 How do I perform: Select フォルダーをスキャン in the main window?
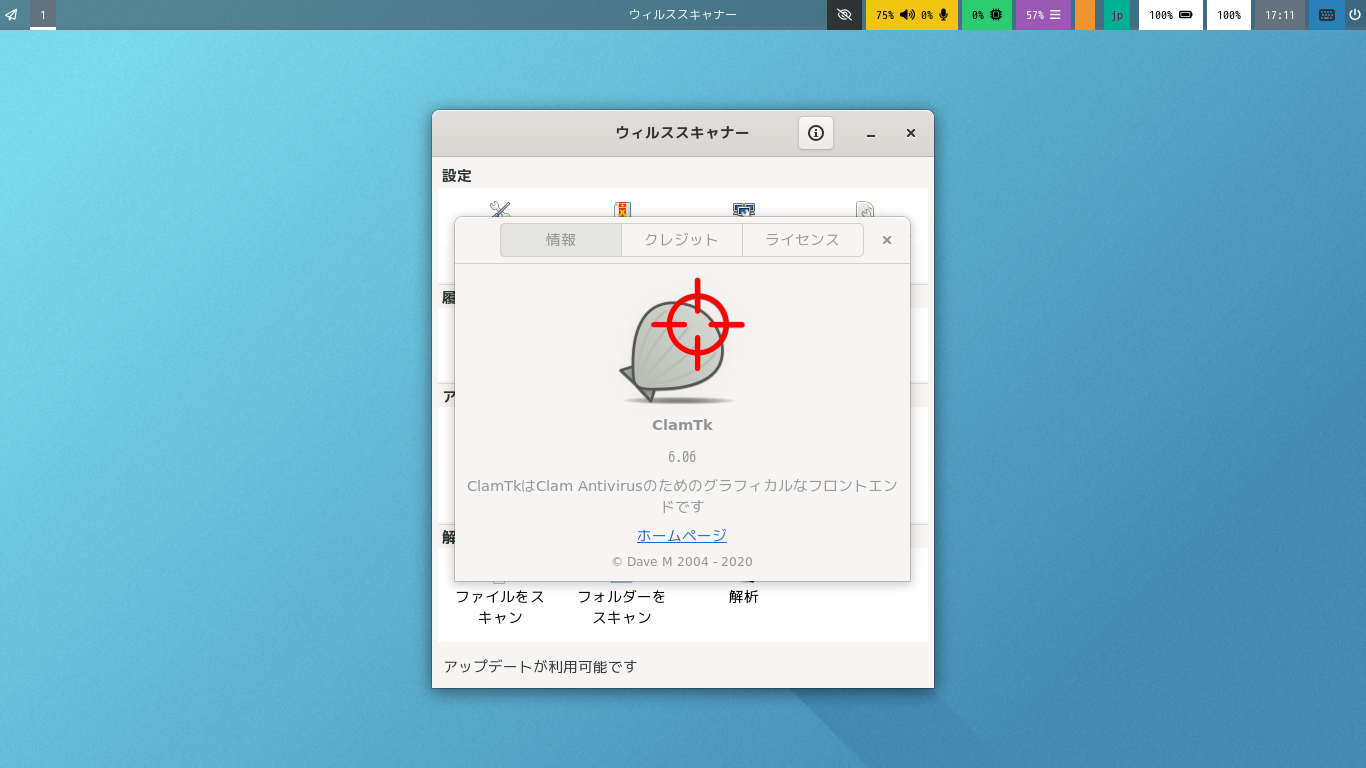click(622, 606)
